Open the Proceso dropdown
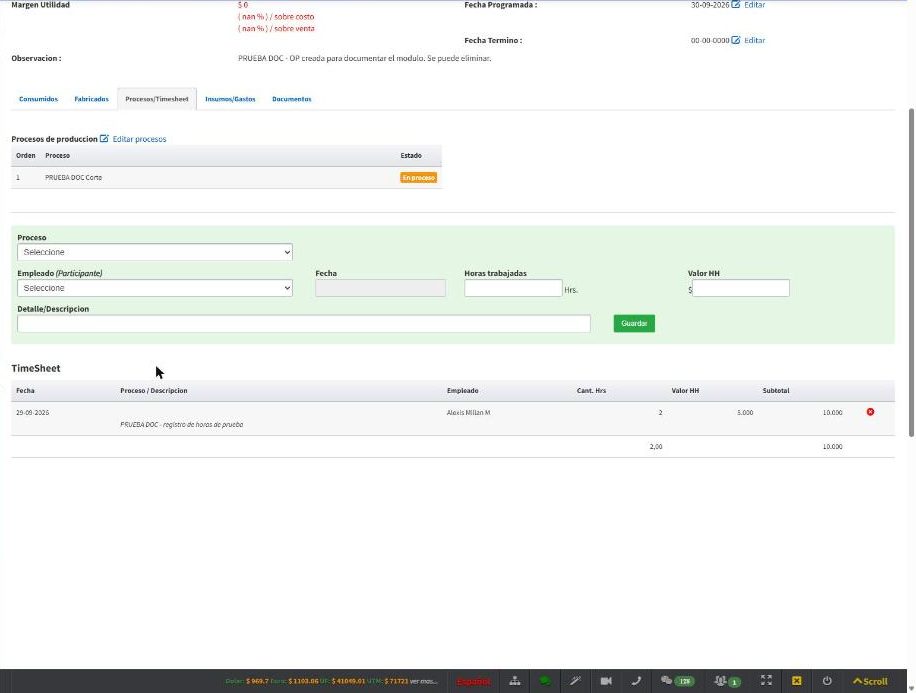916x693 pixels. click(x=155, y=252)
